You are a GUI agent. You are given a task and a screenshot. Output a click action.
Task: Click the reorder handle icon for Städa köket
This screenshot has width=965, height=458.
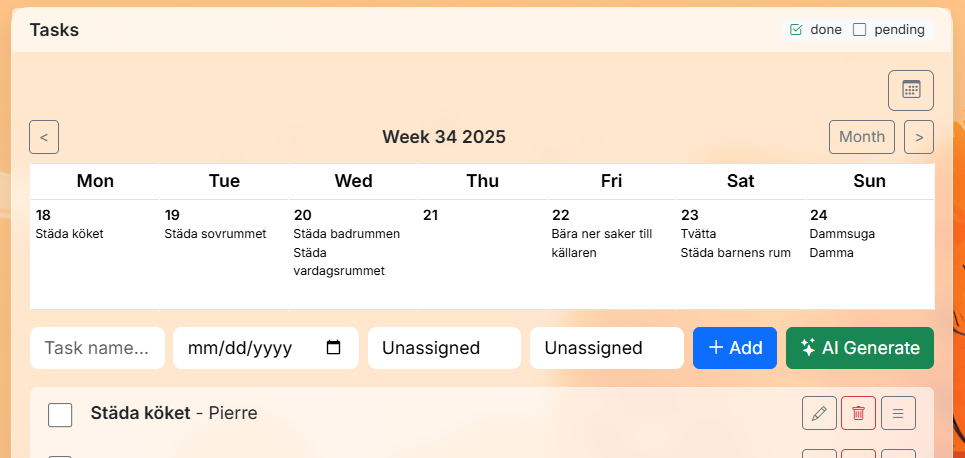tap(898, 413)
